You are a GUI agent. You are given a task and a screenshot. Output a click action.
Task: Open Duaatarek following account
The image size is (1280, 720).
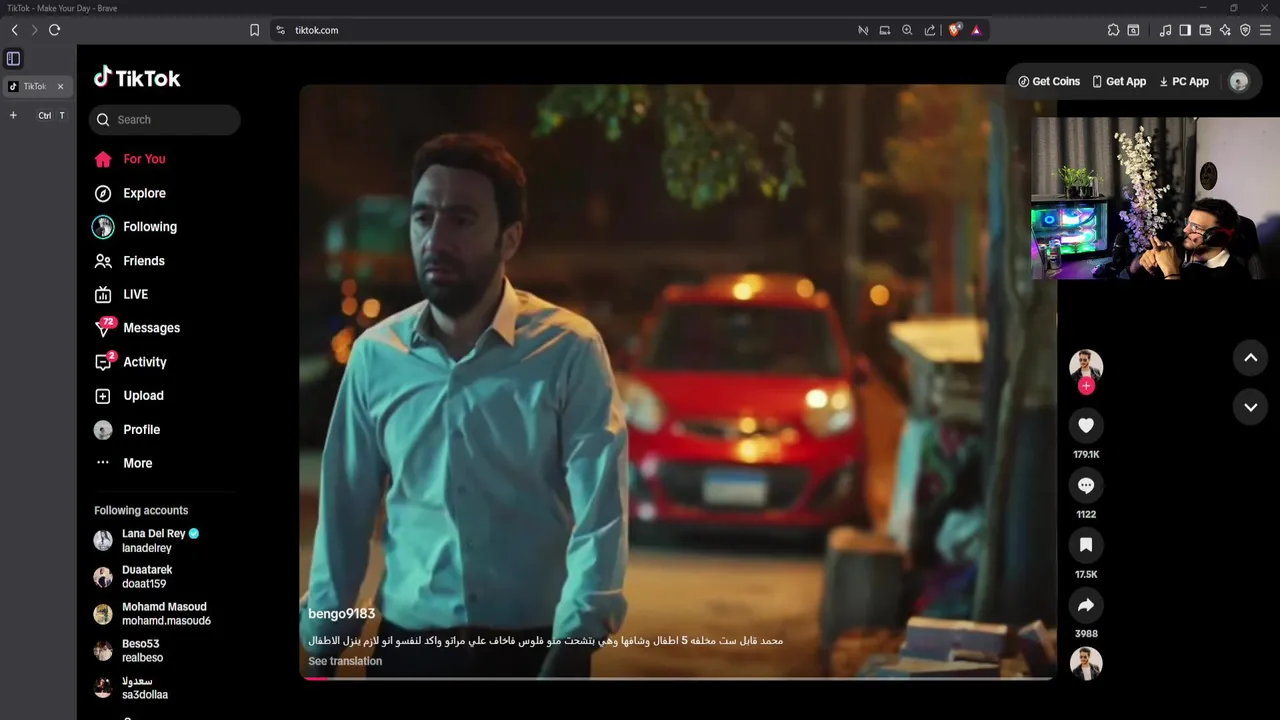(x=133, y=577)
